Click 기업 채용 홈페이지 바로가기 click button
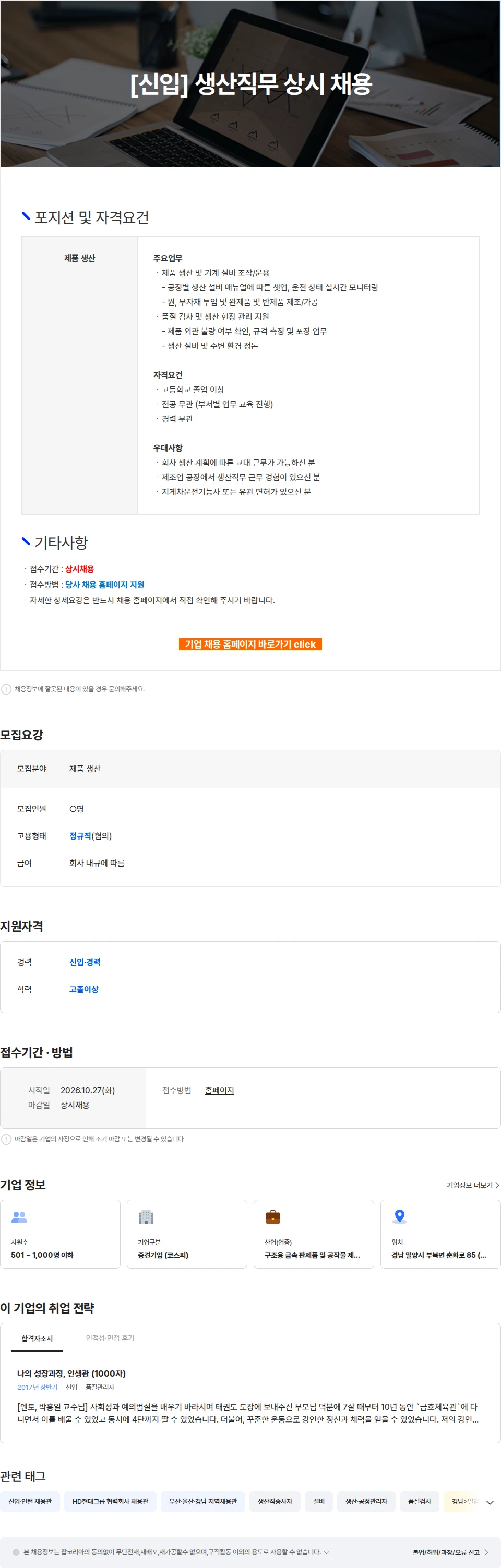501x1568 pixels. [250, 644]
